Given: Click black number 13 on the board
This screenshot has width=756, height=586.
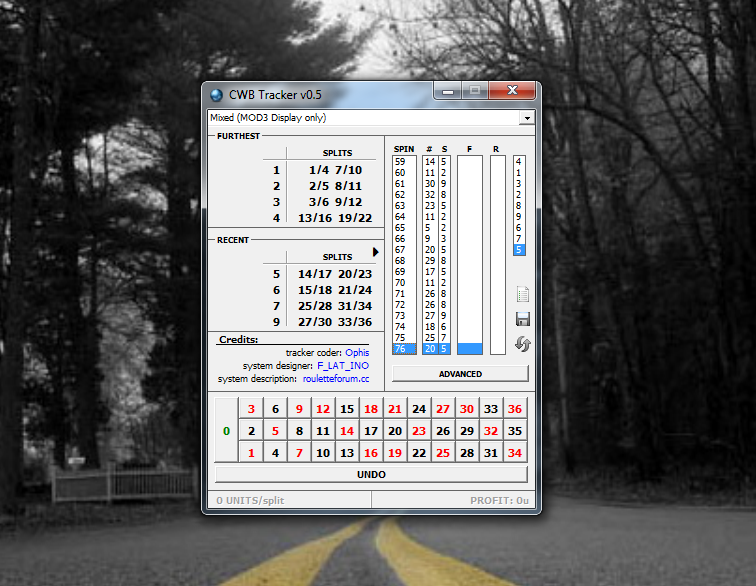Looking at the screenshot, I should 347,453.
